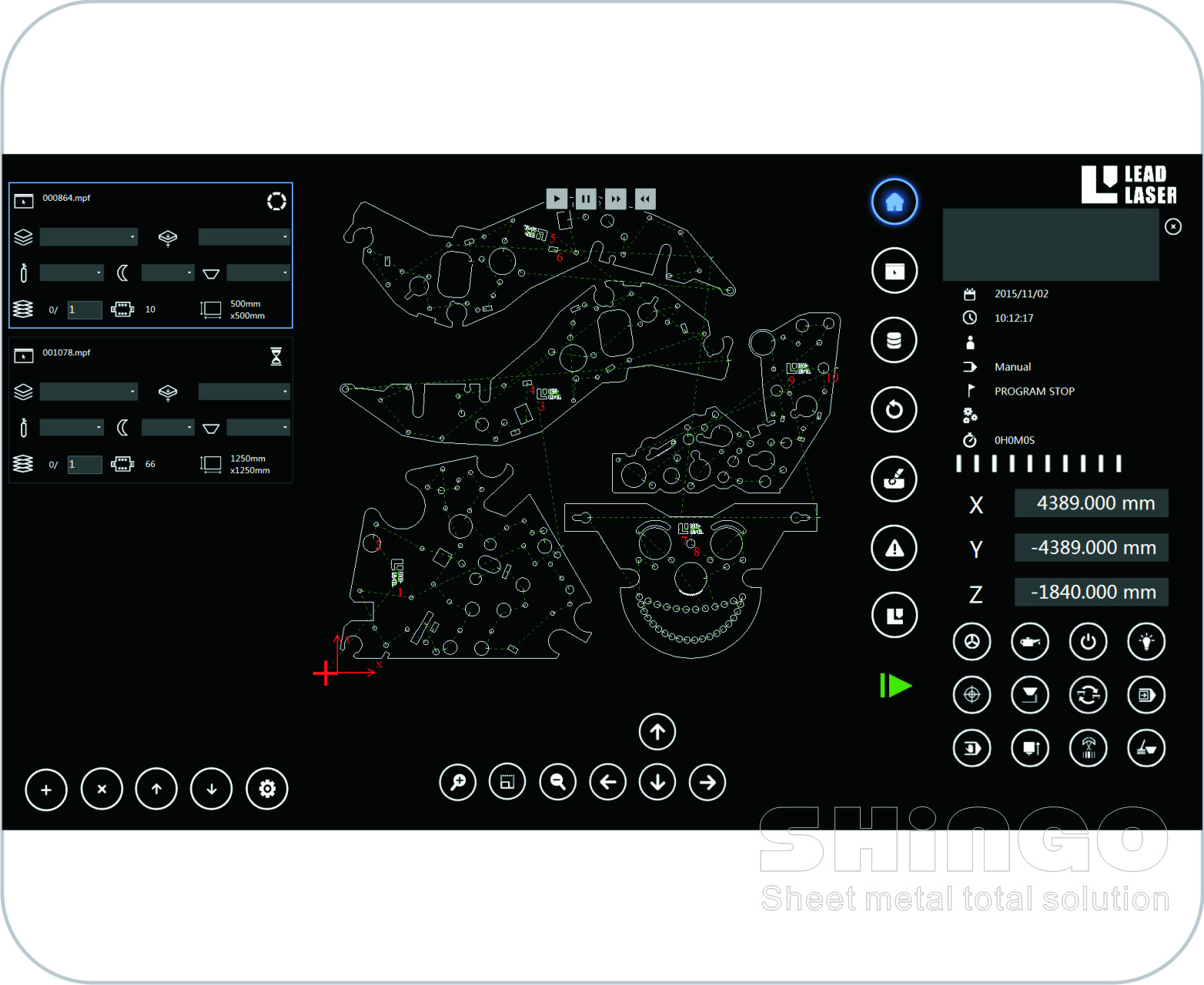This screenshot has width=1204, height=985.
Task: Click the exchange cycle arrows icon
Action: click(1088, 695)
